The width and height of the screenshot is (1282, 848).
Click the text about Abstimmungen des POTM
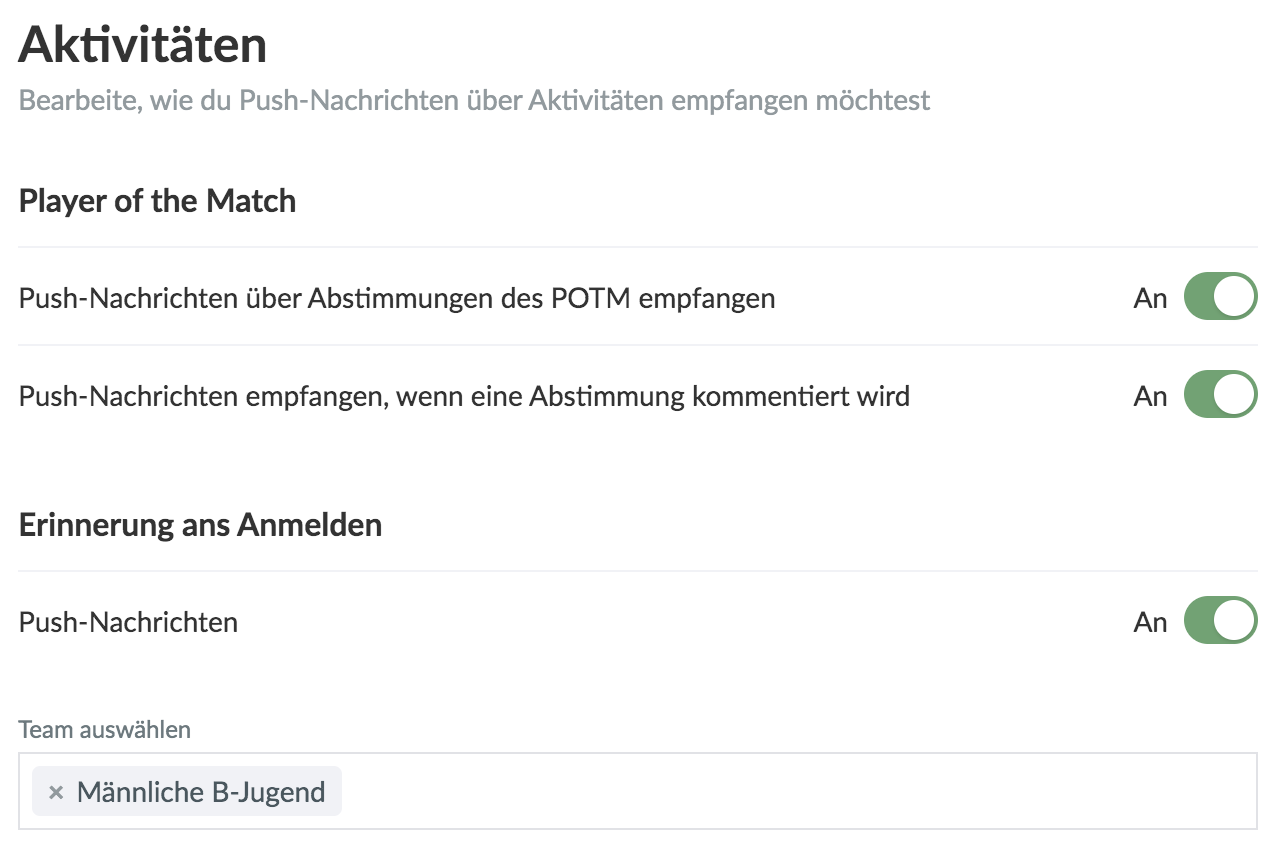pos(396,298)
